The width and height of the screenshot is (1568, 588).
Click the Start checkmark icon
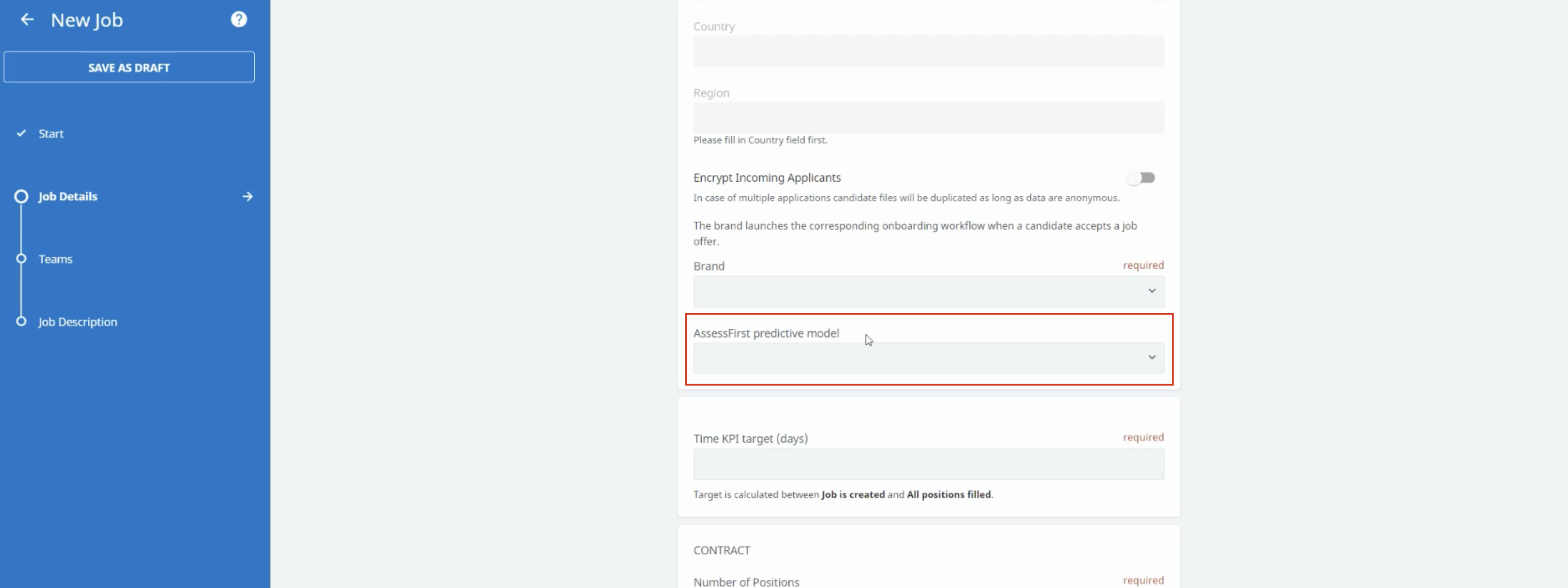[21, 133]
